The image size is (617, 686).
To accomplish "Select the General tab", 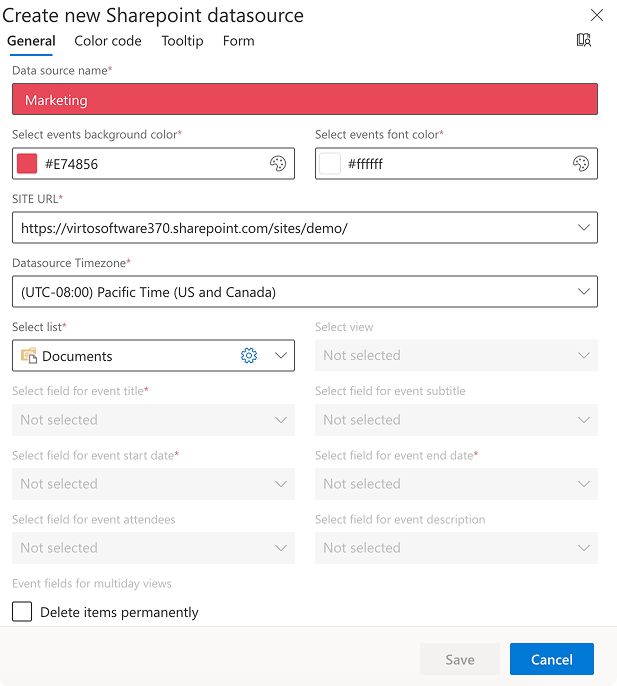I will tap(31, 41).
